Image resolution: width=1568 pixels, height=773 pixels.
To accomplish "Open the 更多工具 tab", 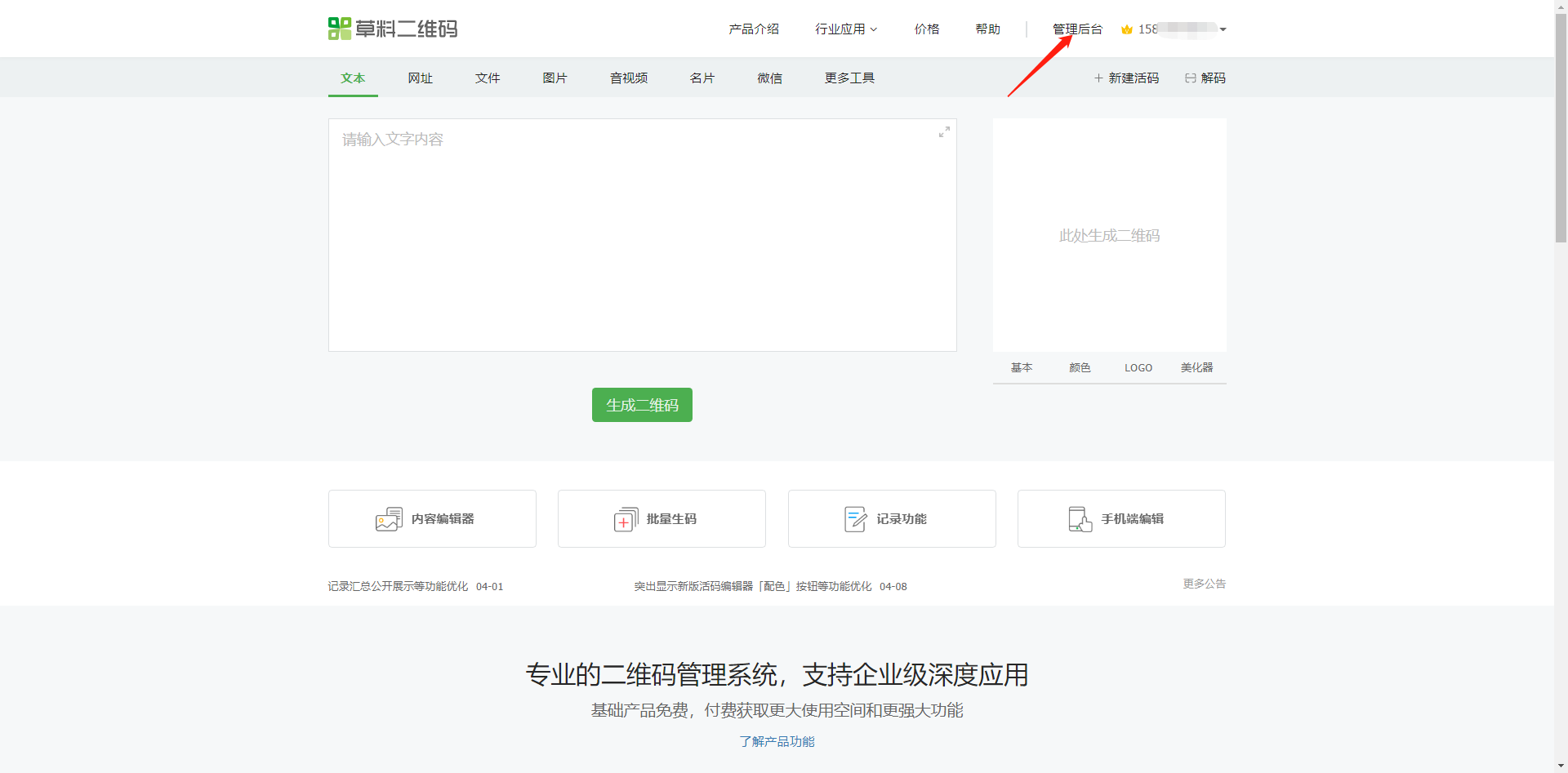I will point(849,78).
